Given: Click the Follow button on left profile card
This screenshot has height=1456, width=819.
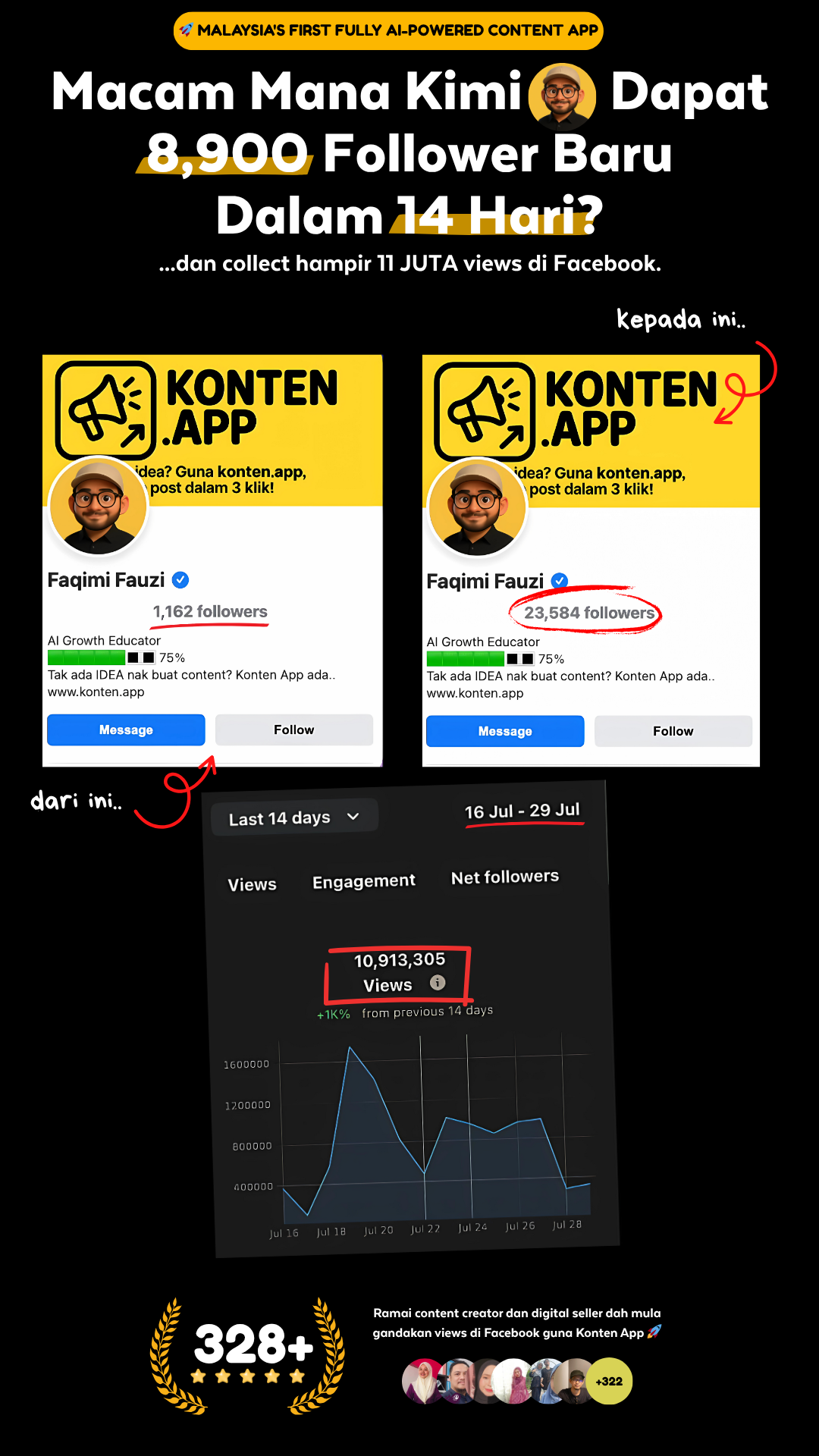Looking at the screenshot, I should [293, 730].
